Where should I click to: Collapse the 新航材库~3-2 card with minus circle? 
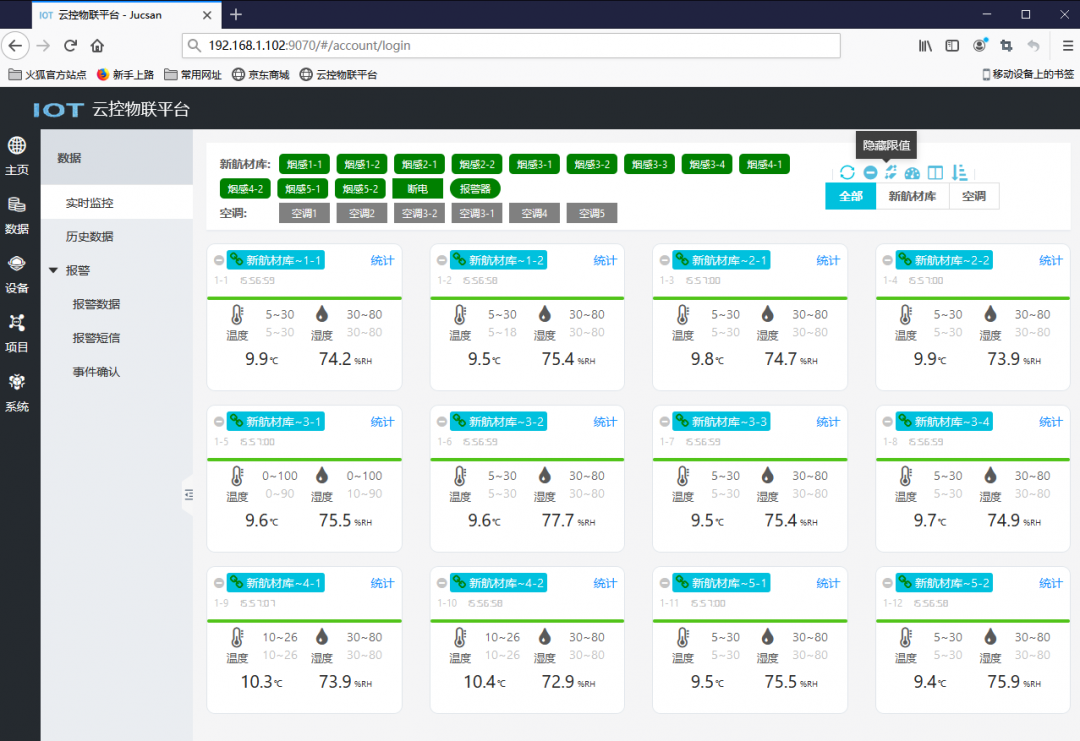click(x=442, y=421)
